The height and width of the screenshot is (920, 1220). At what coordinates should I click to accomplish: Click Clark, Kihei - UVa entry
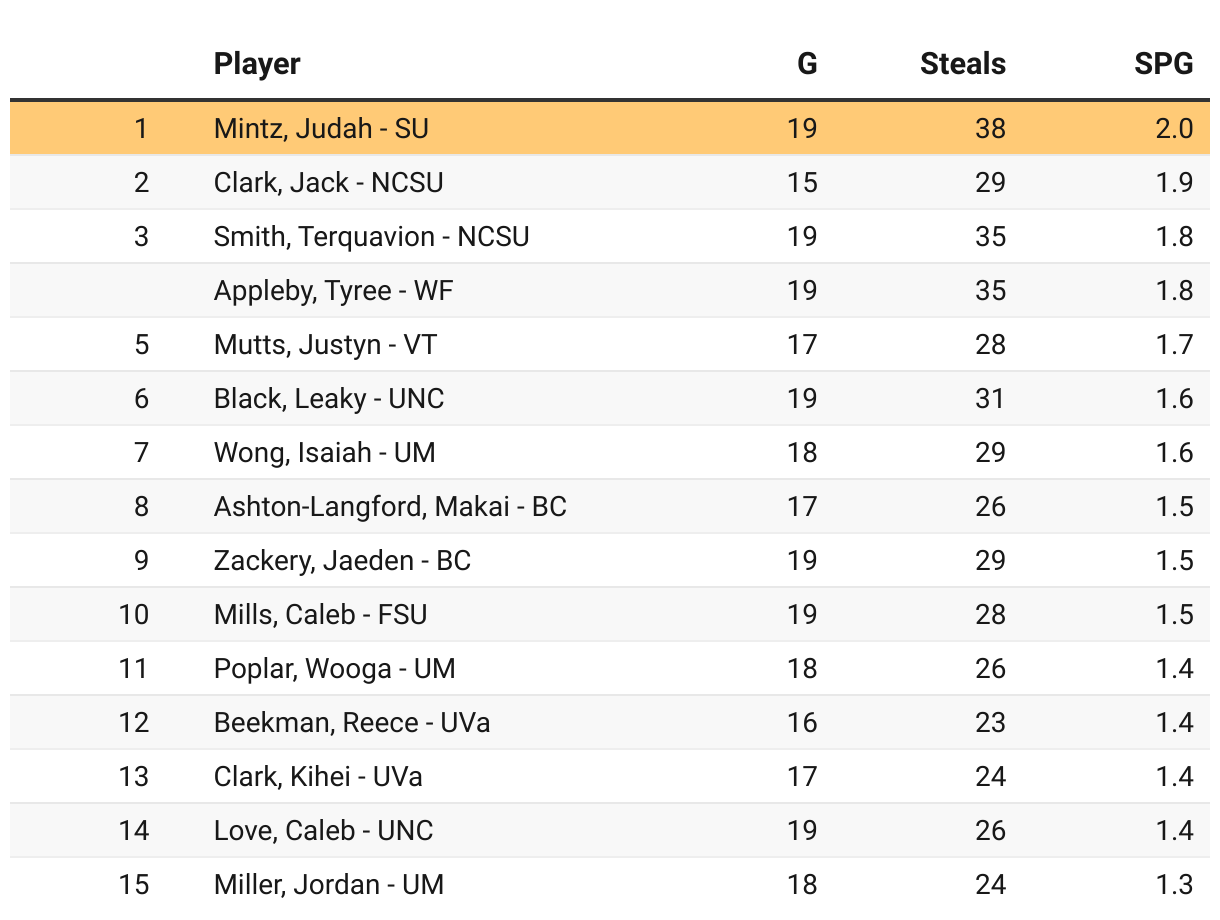pos(318,776)
